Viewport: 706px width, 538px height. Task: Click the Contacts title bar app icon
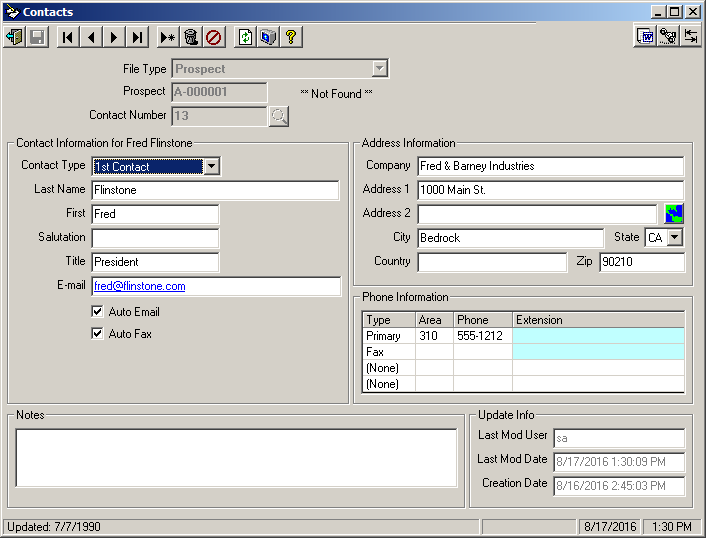[x=13, y=12]
